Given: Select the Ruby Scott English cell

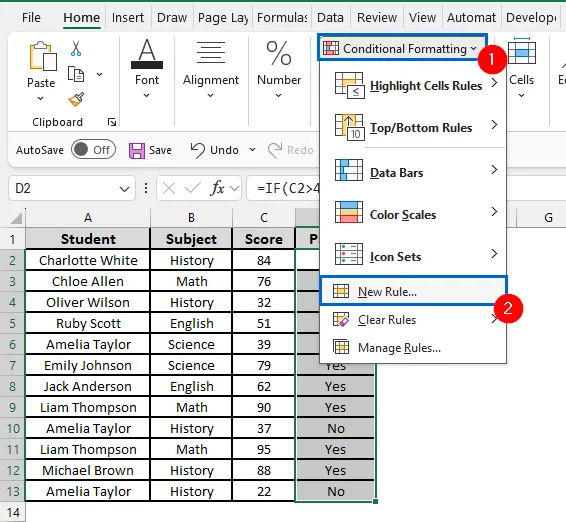Looking at the screenshot, I should 191,323.
